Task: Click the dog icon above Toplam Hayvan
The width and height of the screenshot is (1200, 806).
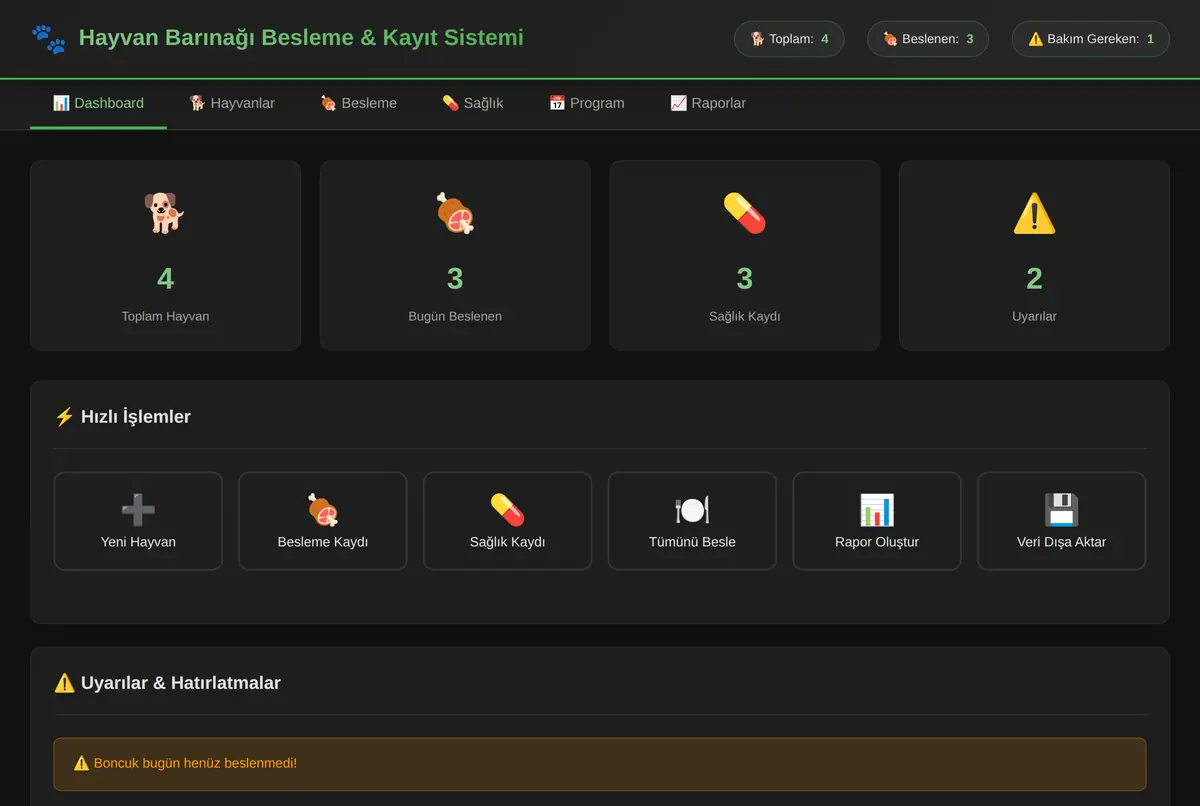Action: 165,213
